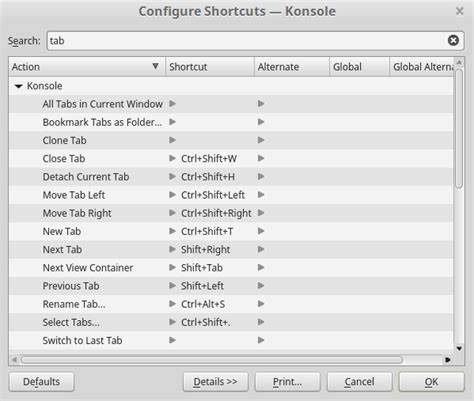The width and height of the screenshot is (474, 401).
Task: Click the Shortcut column header
Action: (x=210, y=67)
